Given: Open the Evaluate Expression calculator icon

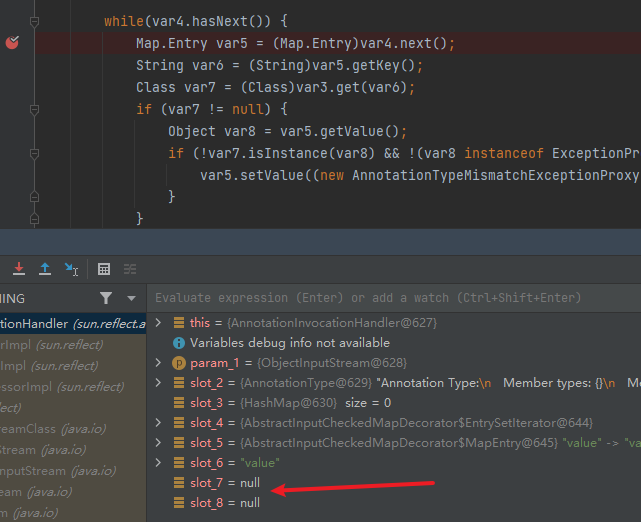Looking at the screenshot, I should pos(104,269).
